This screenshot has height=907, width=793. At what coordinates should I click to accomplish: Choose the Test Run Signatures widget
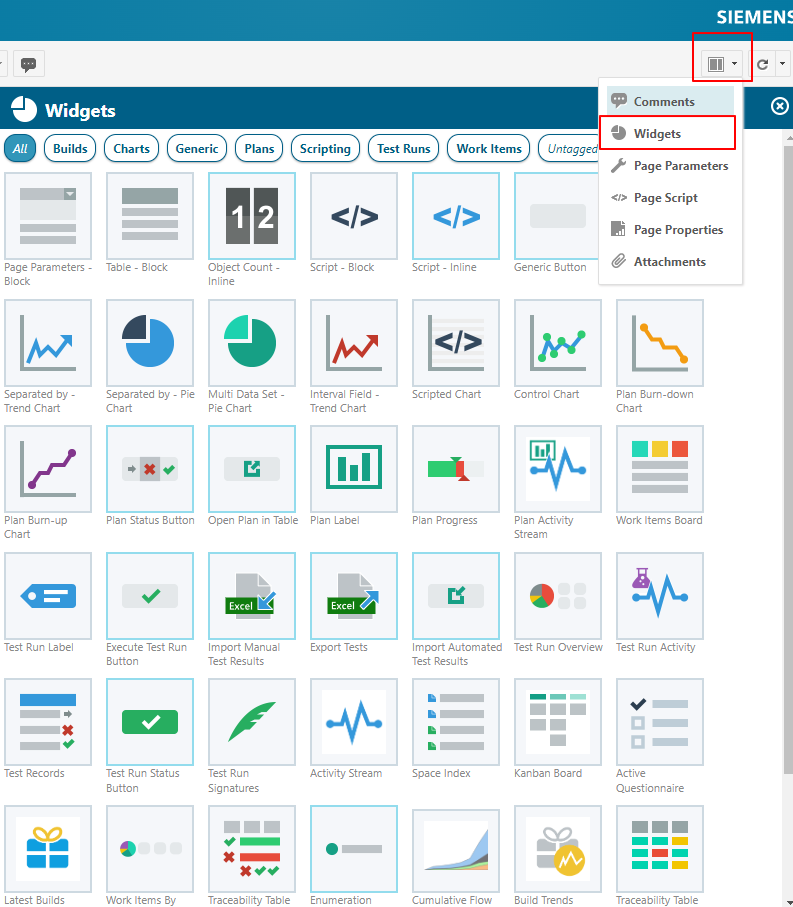252,722
